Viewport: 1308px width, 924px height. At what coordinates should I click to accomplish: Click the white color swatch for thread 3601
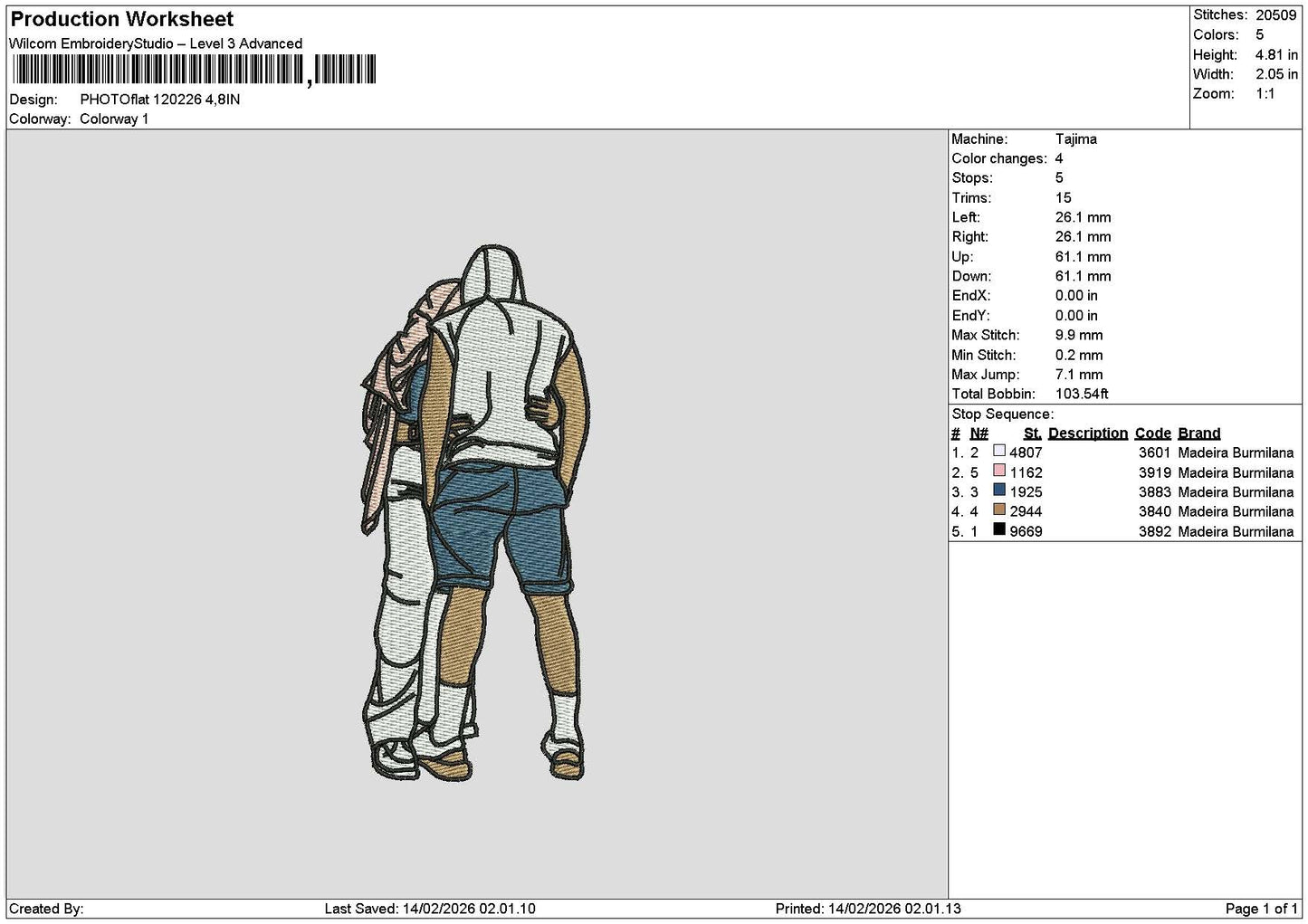999,451
